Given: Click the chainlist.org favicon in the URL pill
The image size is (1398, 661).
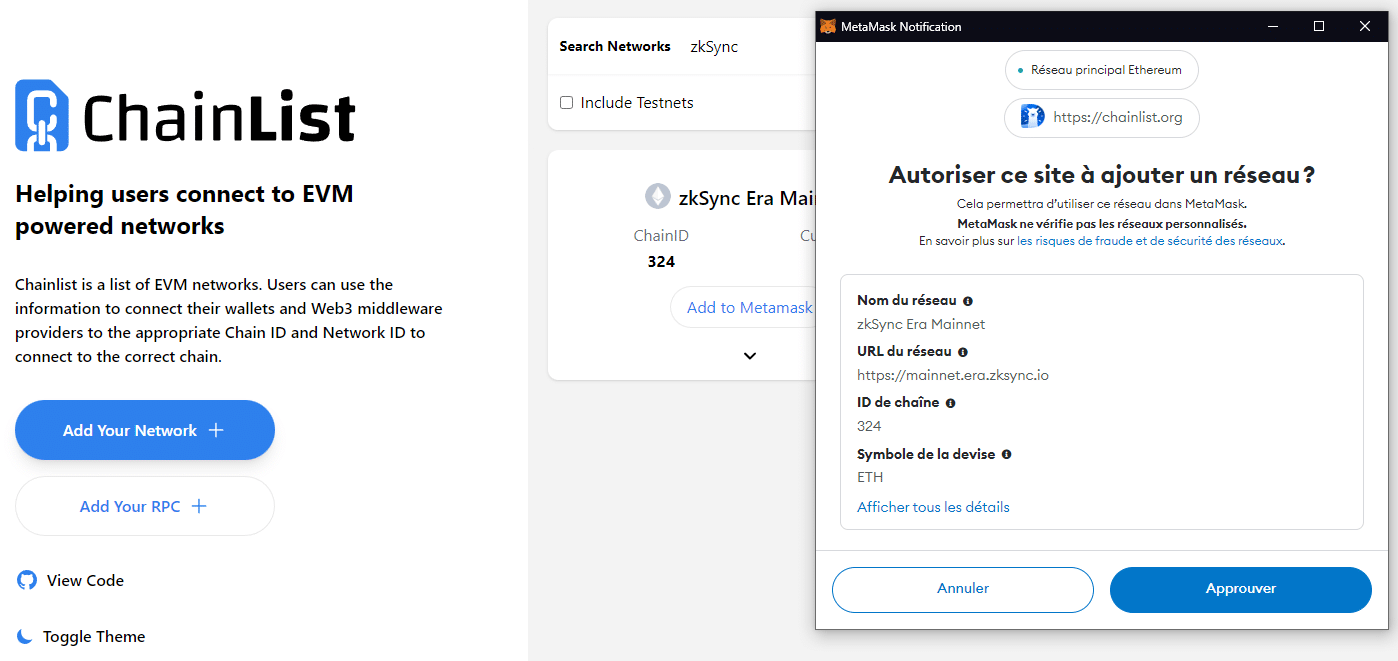Looking at the screenshot, I should click(1031, 117).
